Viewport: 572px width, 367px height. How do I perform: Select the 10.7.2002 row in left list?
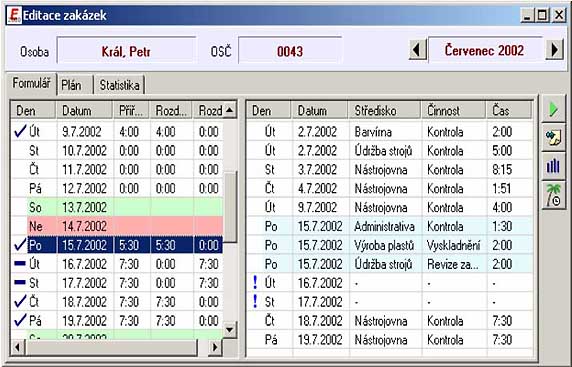117,150
